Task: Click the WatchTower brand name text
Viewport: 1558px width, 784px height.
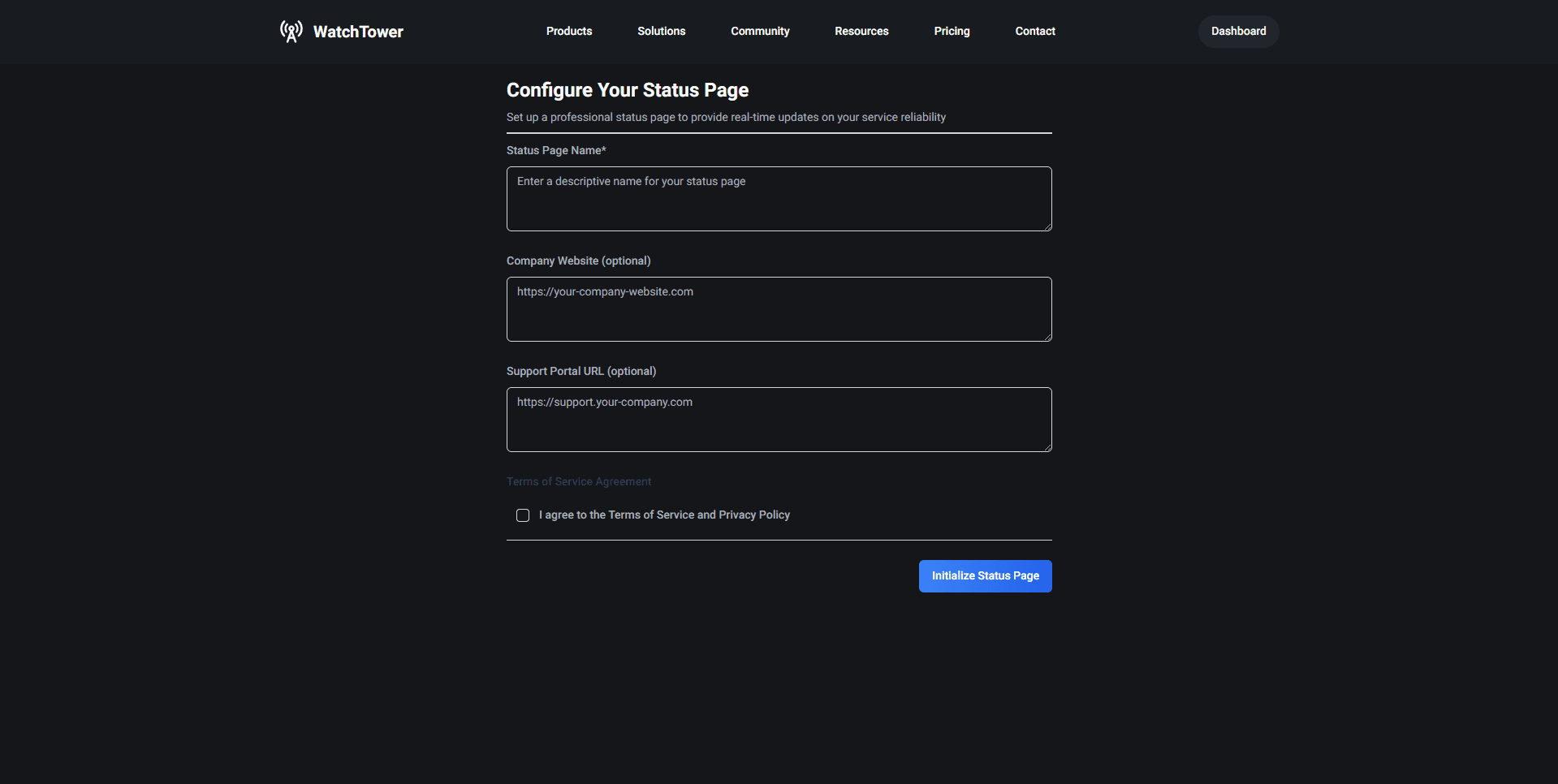Action: click(x=359, y=31)
